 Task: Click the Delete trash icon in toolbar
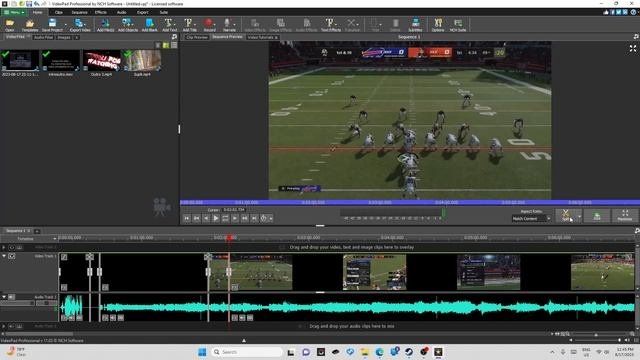click(x=395, y=25)
